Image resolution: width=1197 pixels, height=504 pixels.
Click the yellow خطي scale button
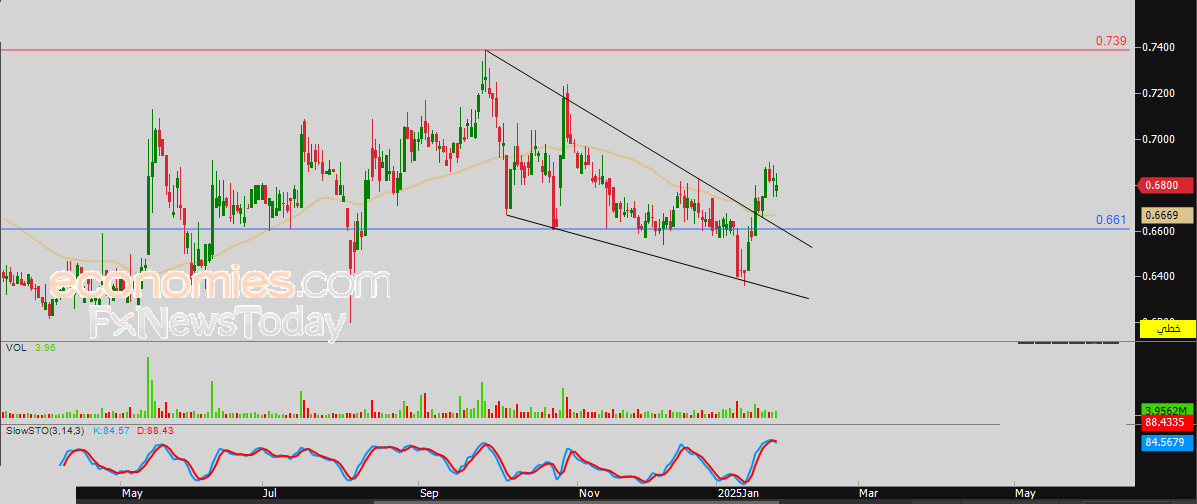[x=1167, y=329]
